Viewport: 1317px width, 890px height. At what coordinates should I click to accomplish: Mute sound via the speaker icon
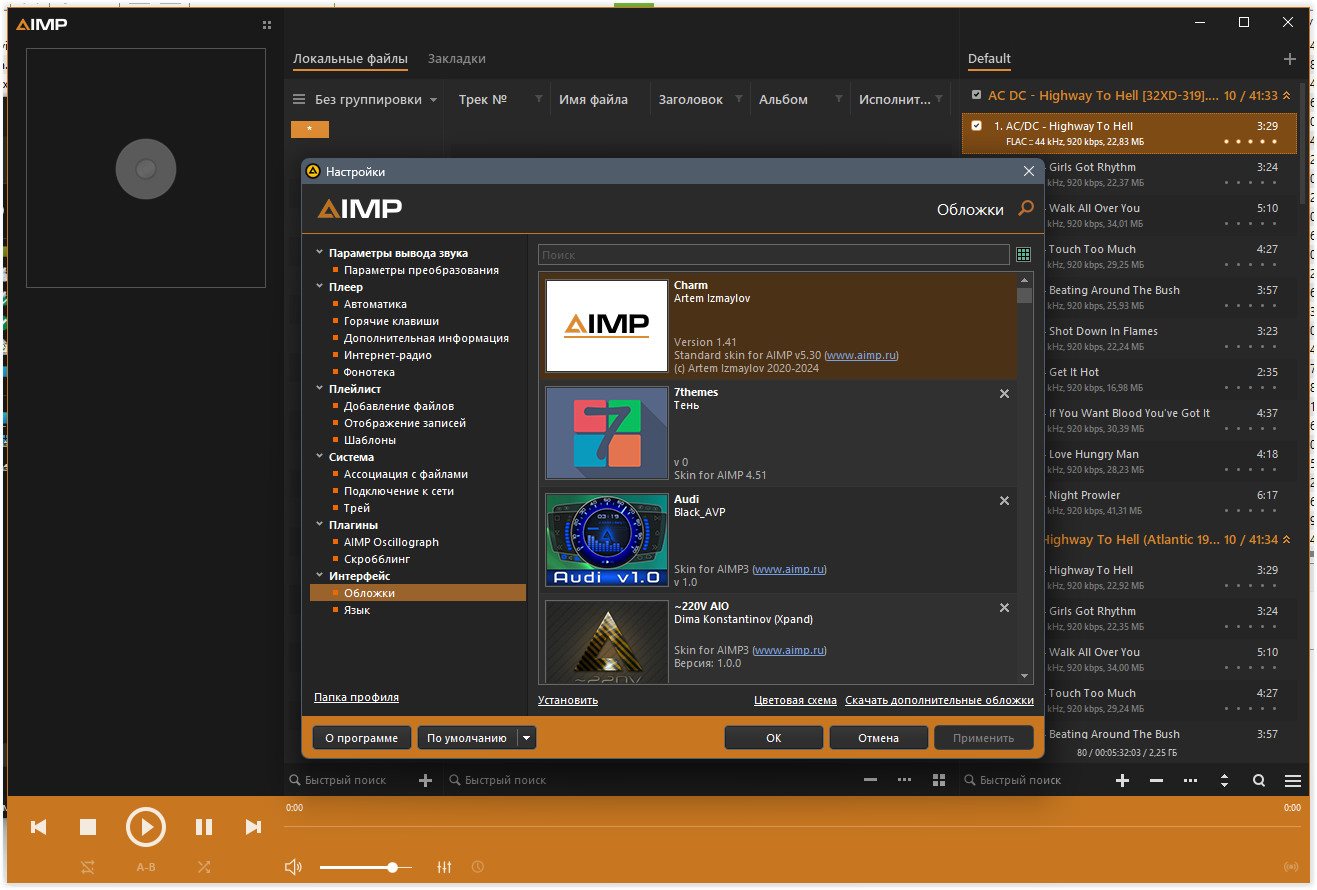[293, 867]
